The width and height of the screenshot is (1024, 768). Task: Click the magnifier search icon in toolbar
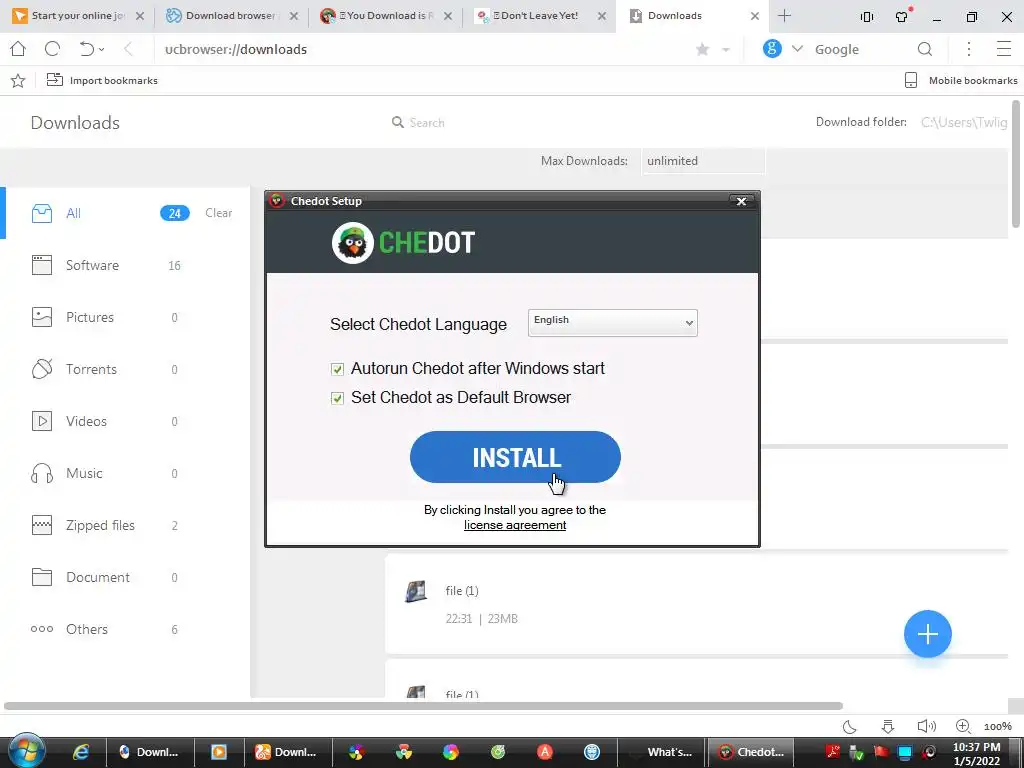925,49
